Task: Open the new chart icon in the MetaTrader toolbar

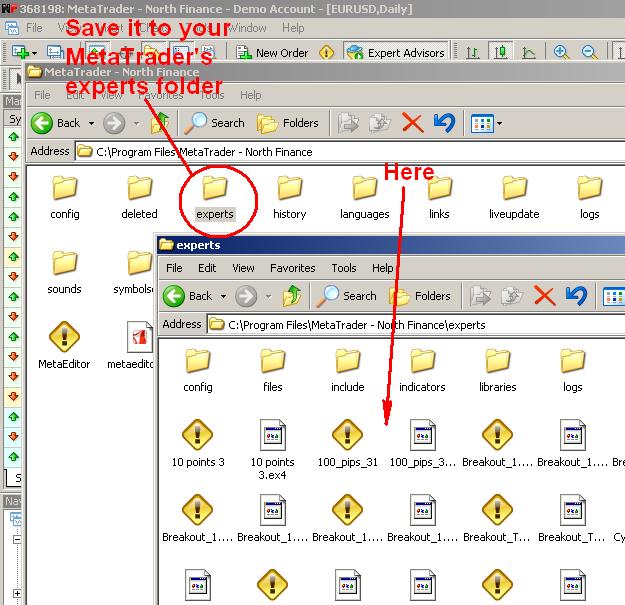Action: pos(20,52)
